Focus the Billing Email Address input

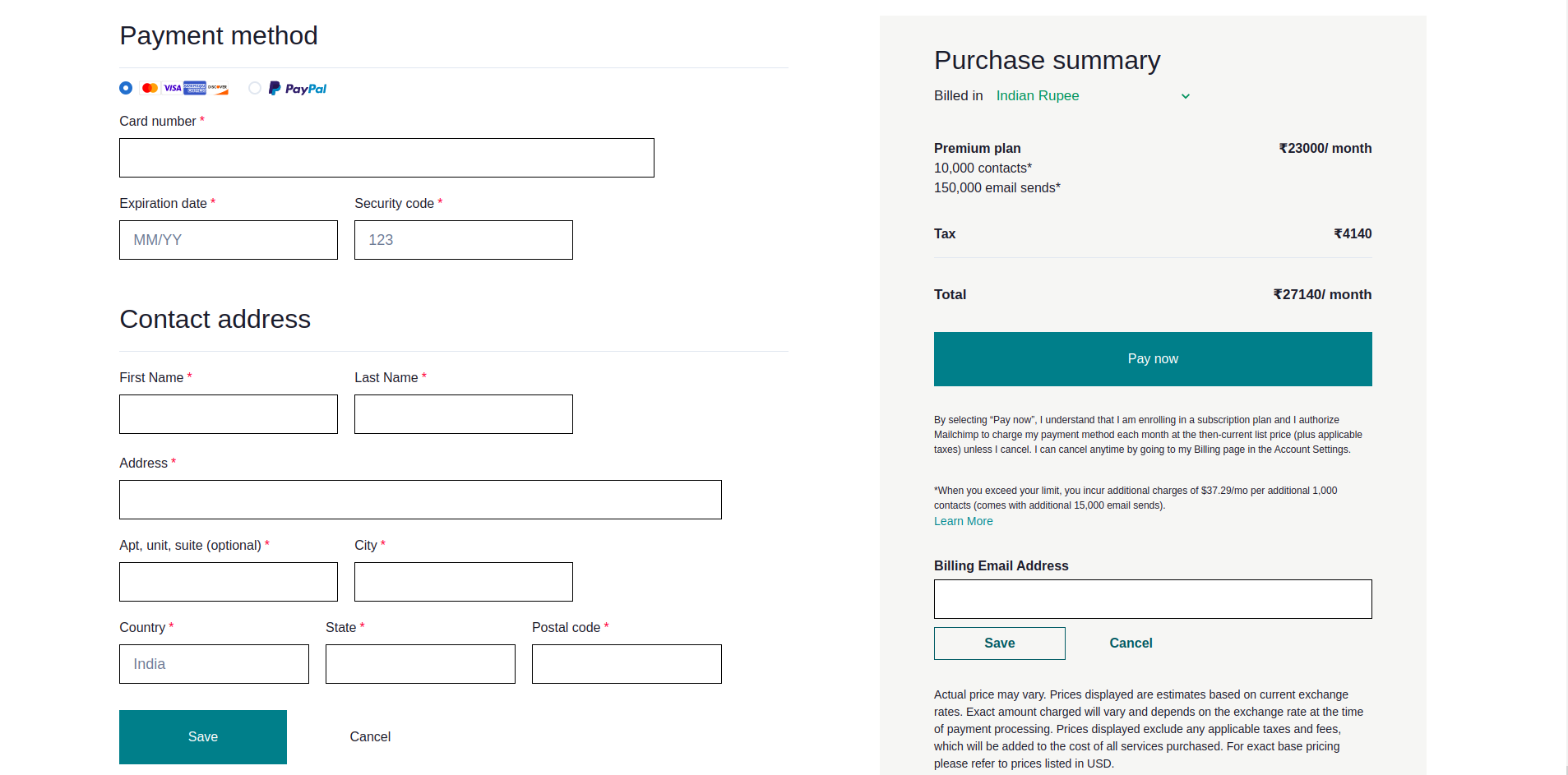click(x=1153, y=599)
